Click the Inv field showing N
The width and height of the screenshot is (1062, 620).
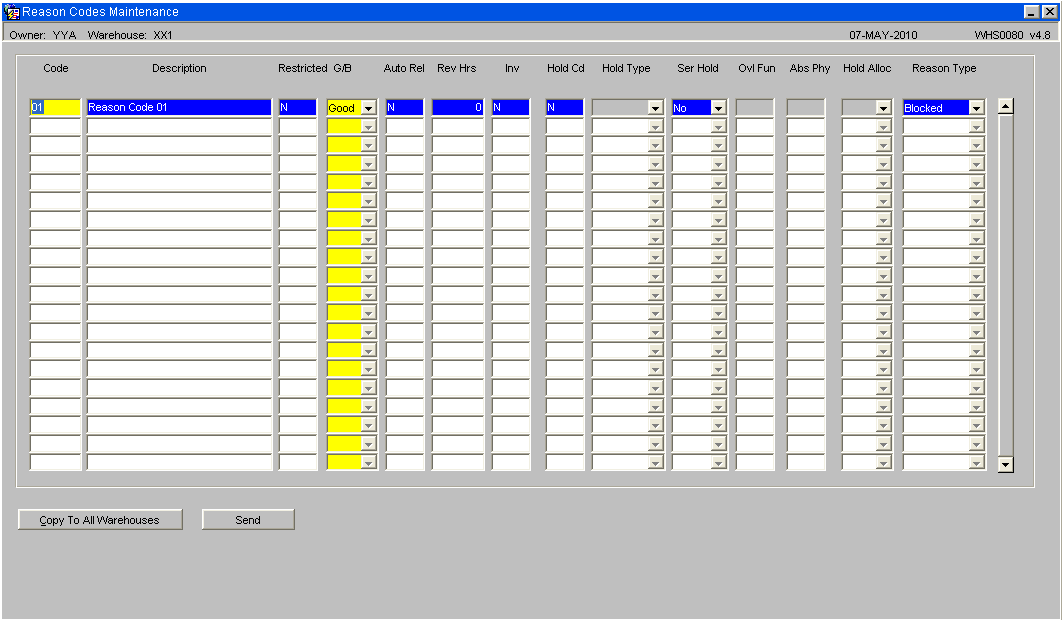click(511, 107)
